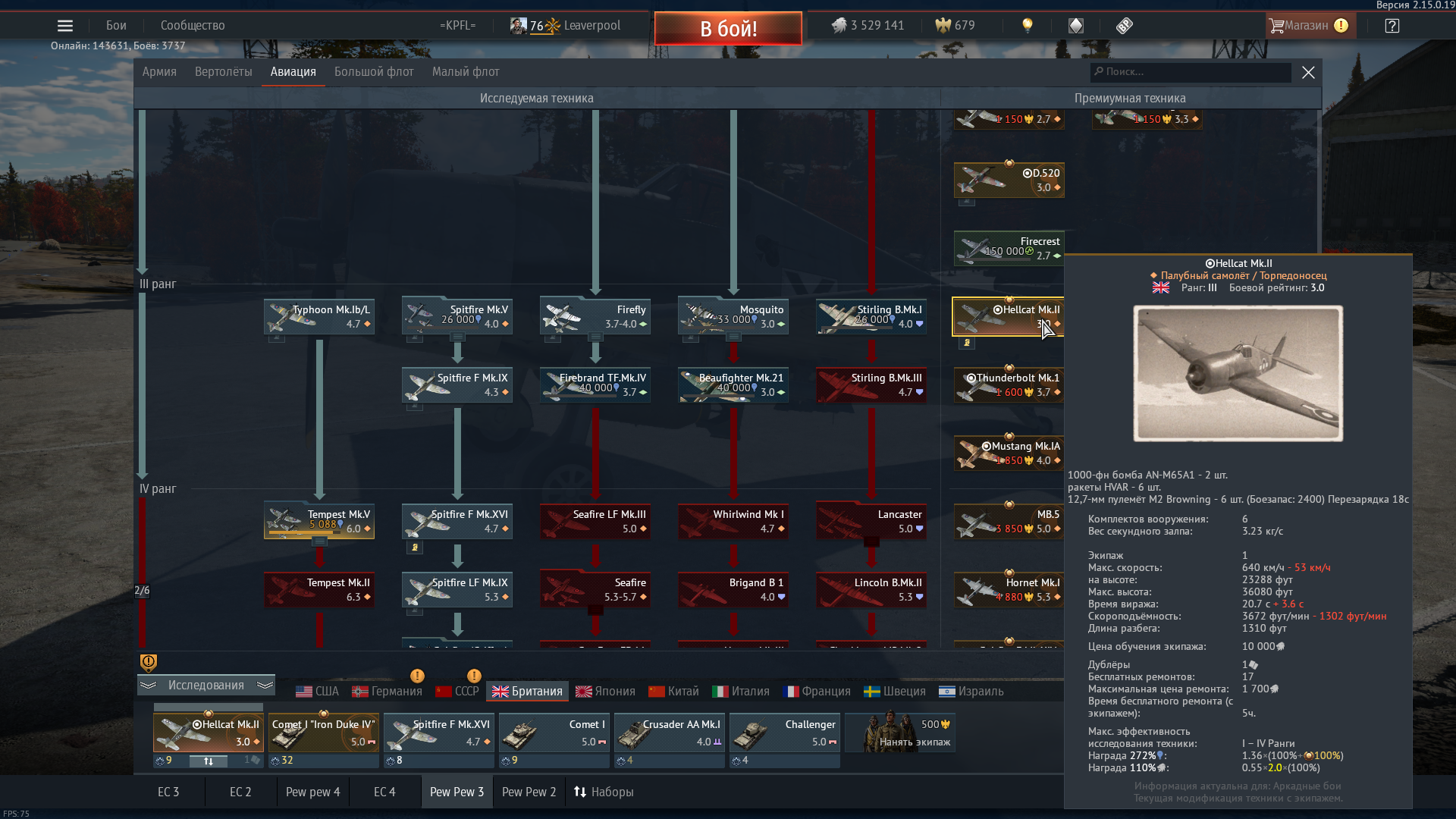Select the Firecrest premium card

(x=1009, y=249)
